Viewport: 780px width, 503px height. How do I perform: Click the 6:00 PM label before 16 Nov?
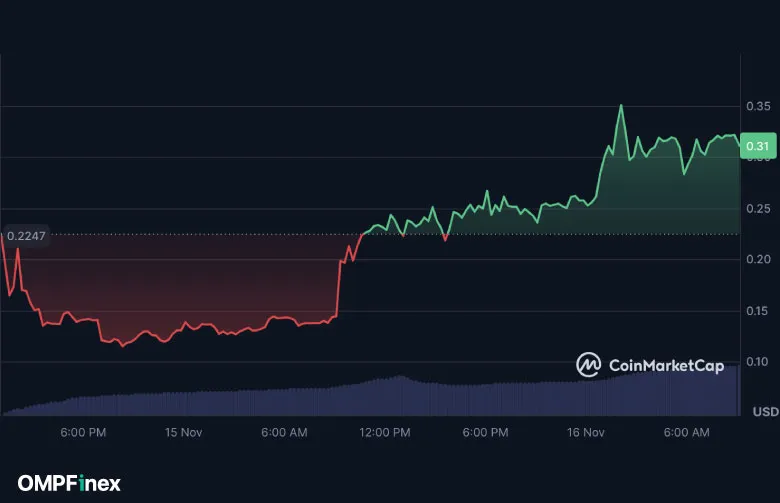pos(486,432)
